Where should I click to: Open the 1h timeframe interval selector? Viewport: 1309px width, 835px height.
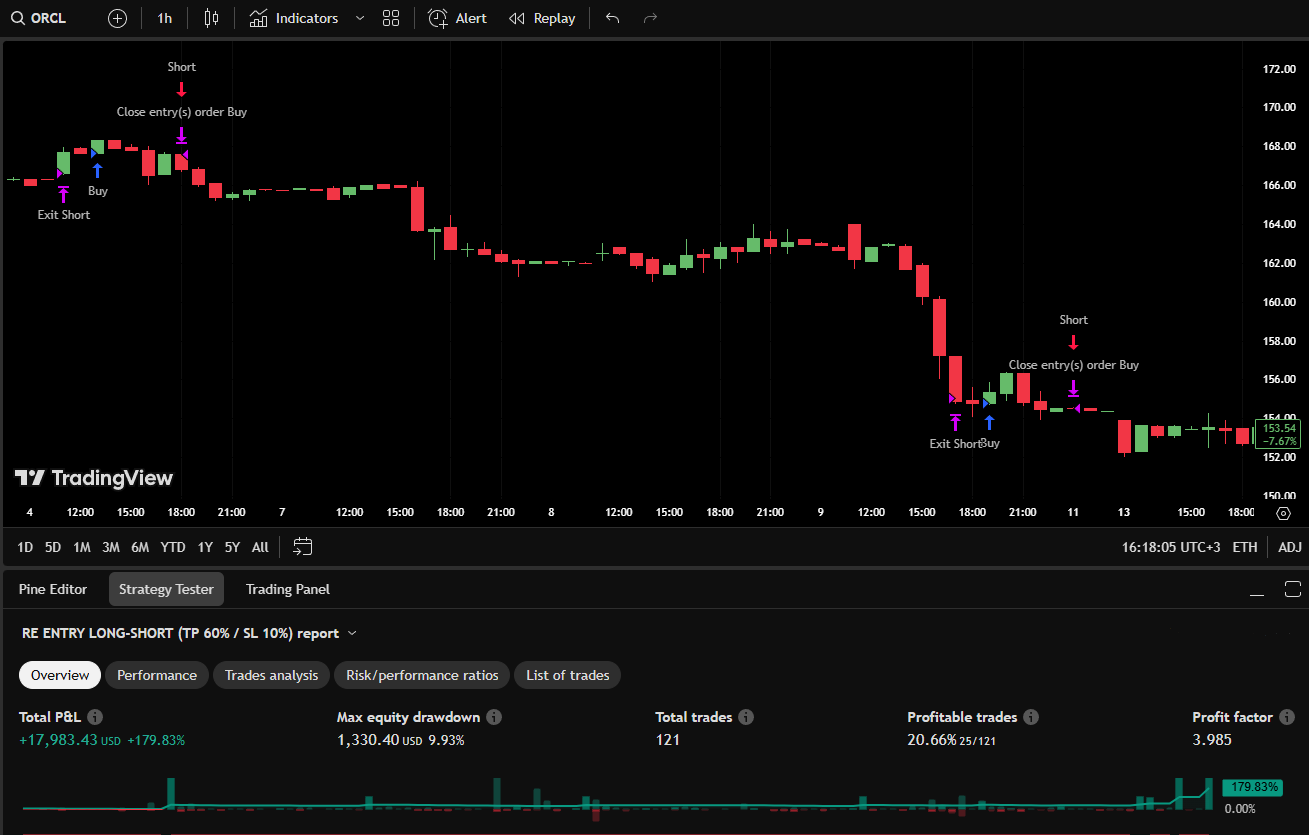(x=165, y=18)
